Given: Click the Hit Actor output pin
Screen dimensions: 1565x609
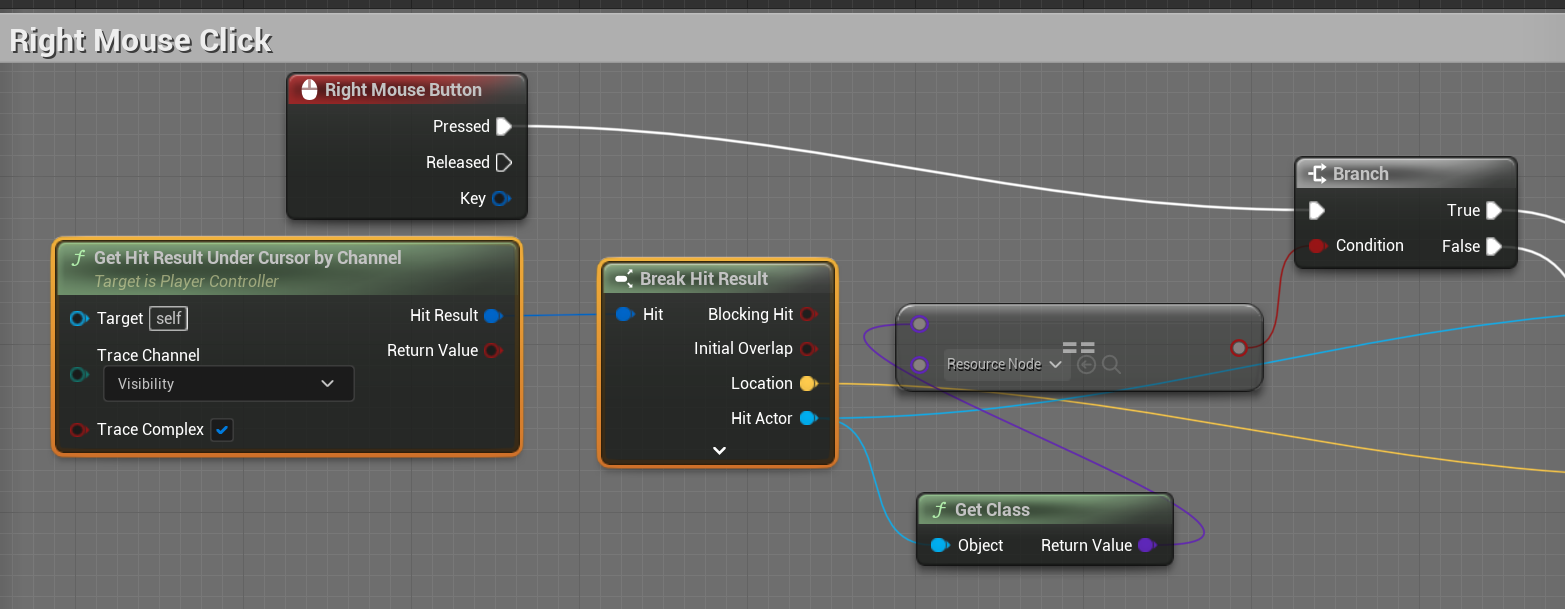Looking at the screenshot, I should pos(808,418).
